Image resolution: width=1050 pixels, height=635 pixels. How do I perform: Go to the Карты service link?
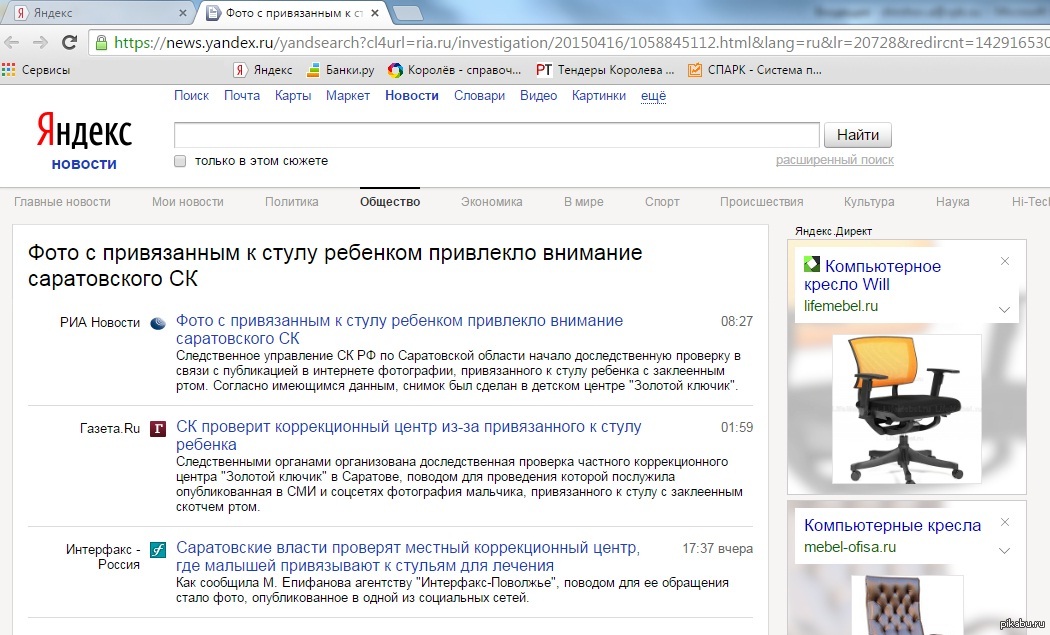pyautogui.click(x=293, y=96)
